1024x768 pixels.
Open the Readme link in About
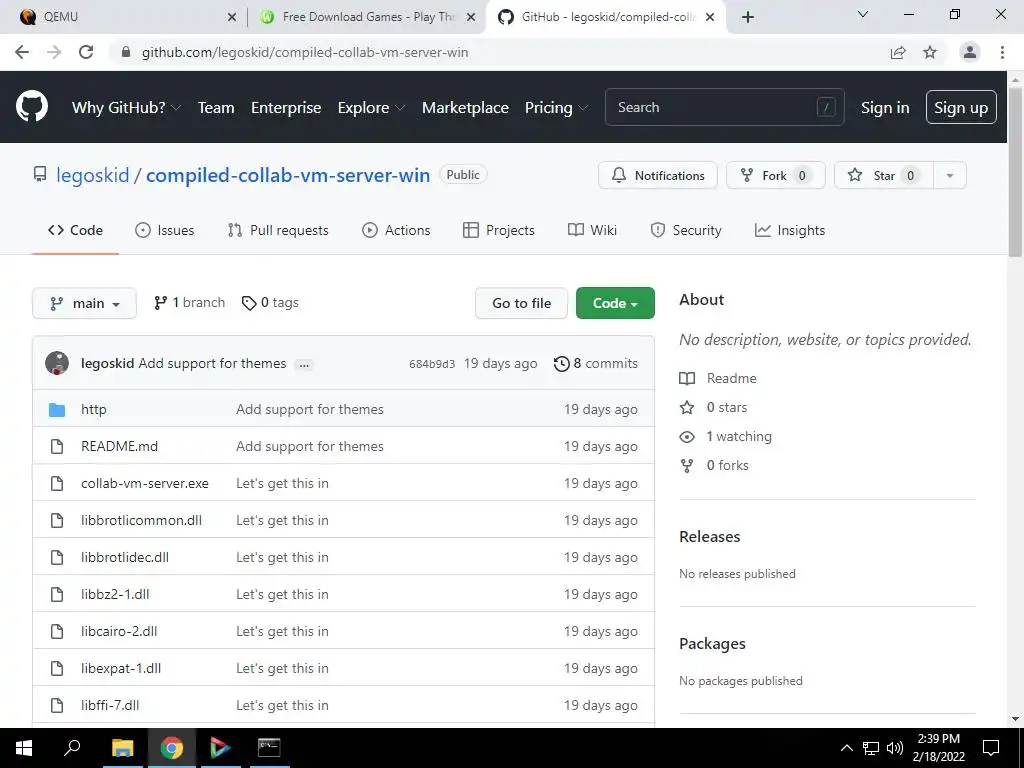pos(718,378)
